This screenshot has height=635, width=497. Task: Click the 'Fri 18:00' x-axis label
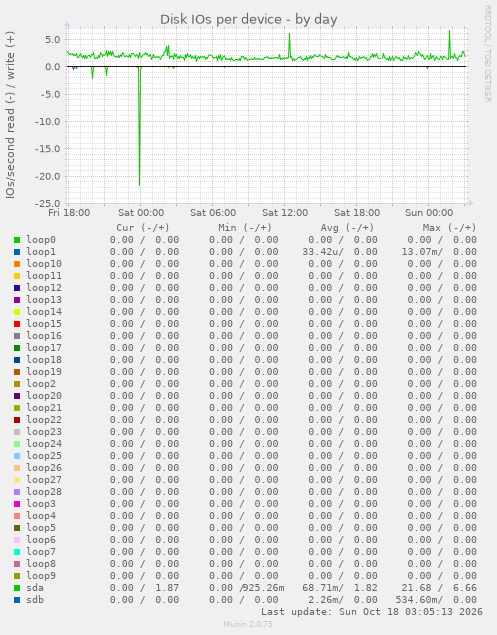point(69,213)
